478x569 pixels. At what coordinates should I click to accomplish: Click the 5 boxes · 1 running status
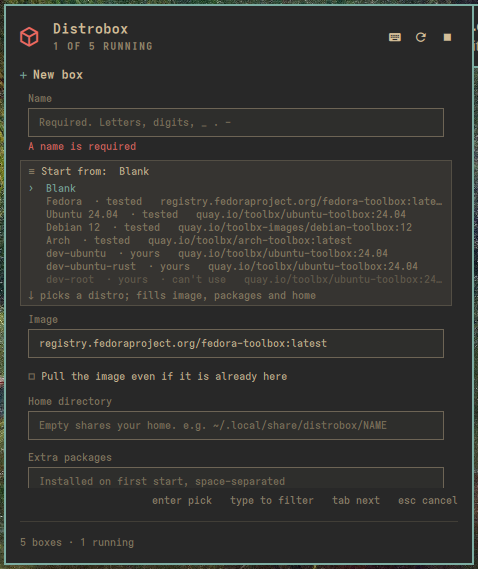[x=77, y=542]
